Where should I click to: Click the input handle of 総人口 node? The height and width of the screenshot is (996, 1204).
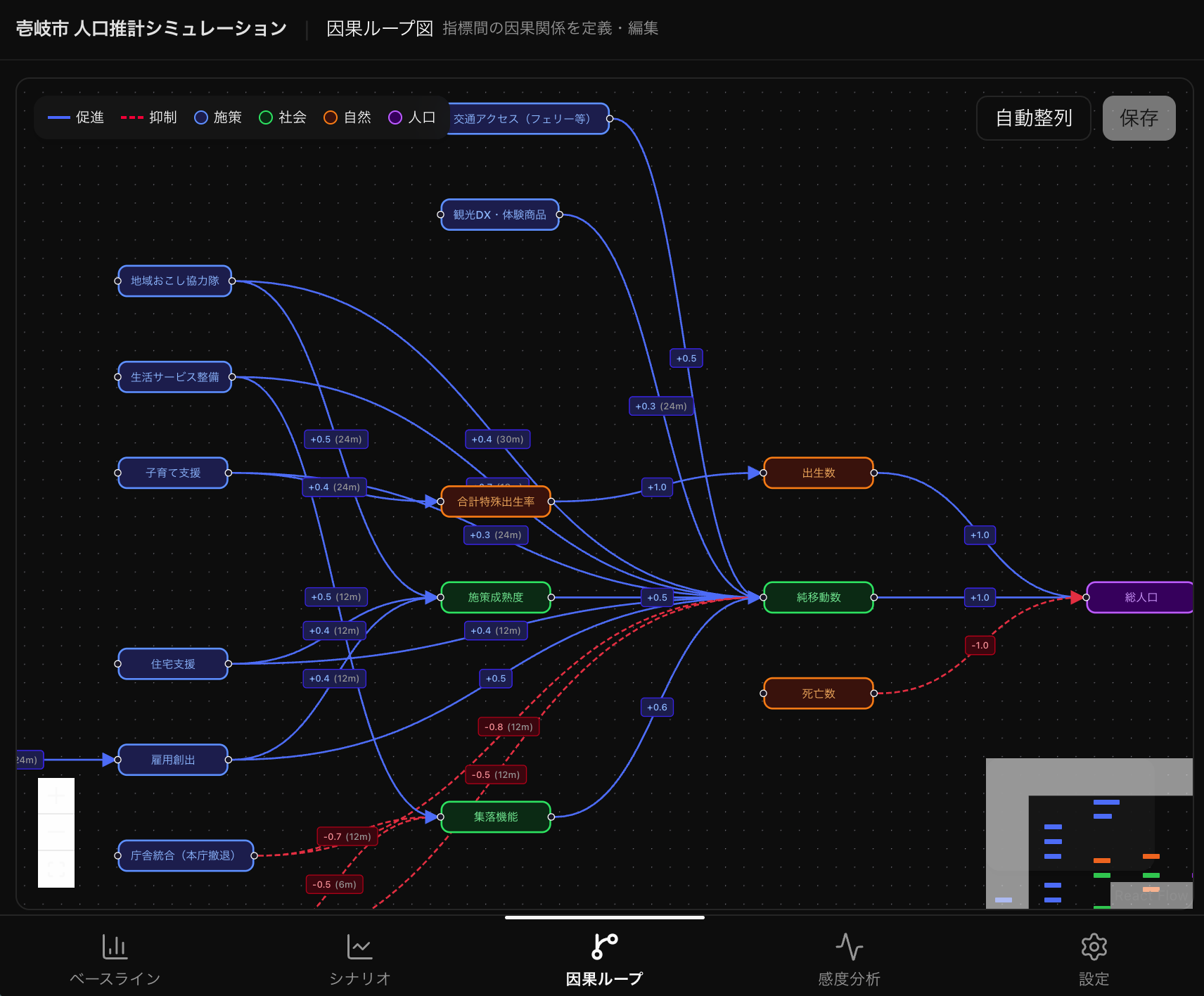pyautogui.click(x=1087, y=597)
